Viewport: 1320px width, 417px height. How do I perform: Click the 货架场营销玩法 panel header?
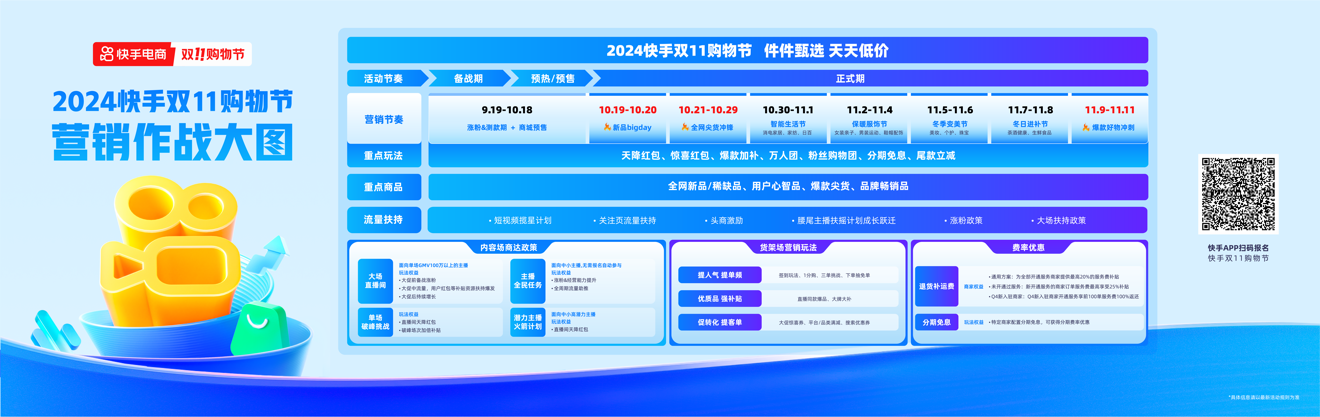[788, 247]
